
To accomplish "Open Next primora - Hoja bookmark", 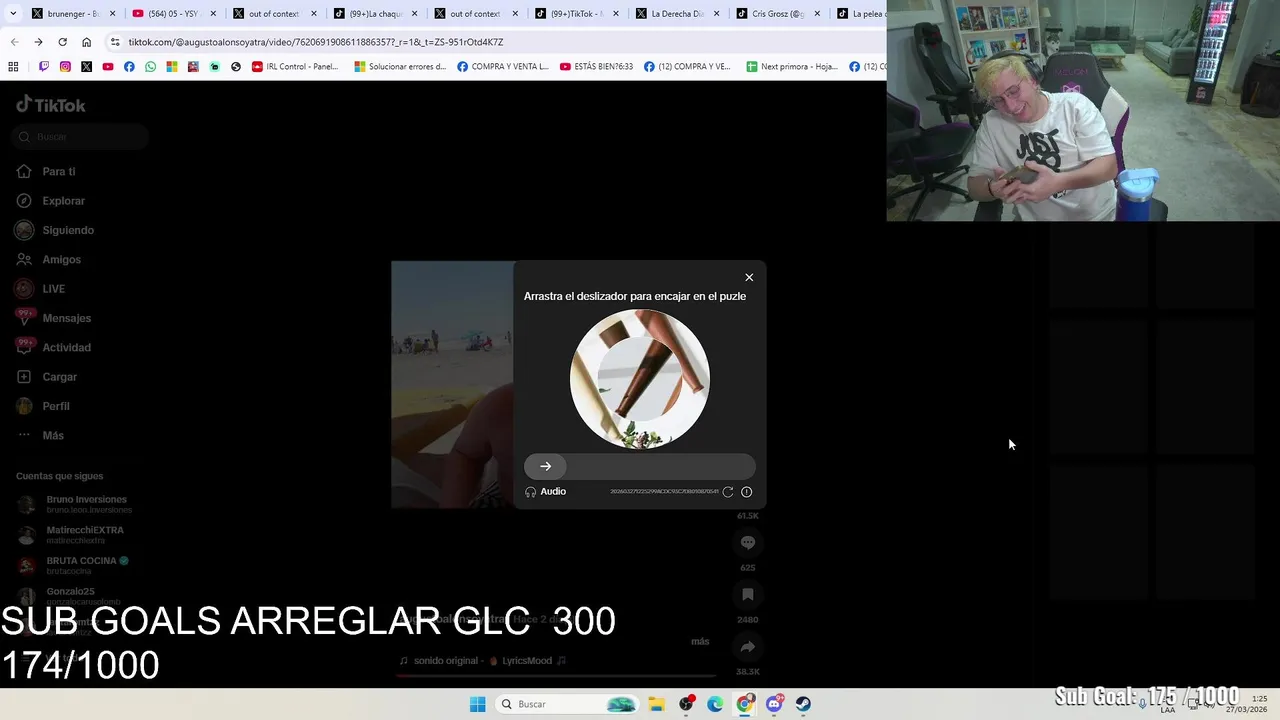I will coord(792,67).
